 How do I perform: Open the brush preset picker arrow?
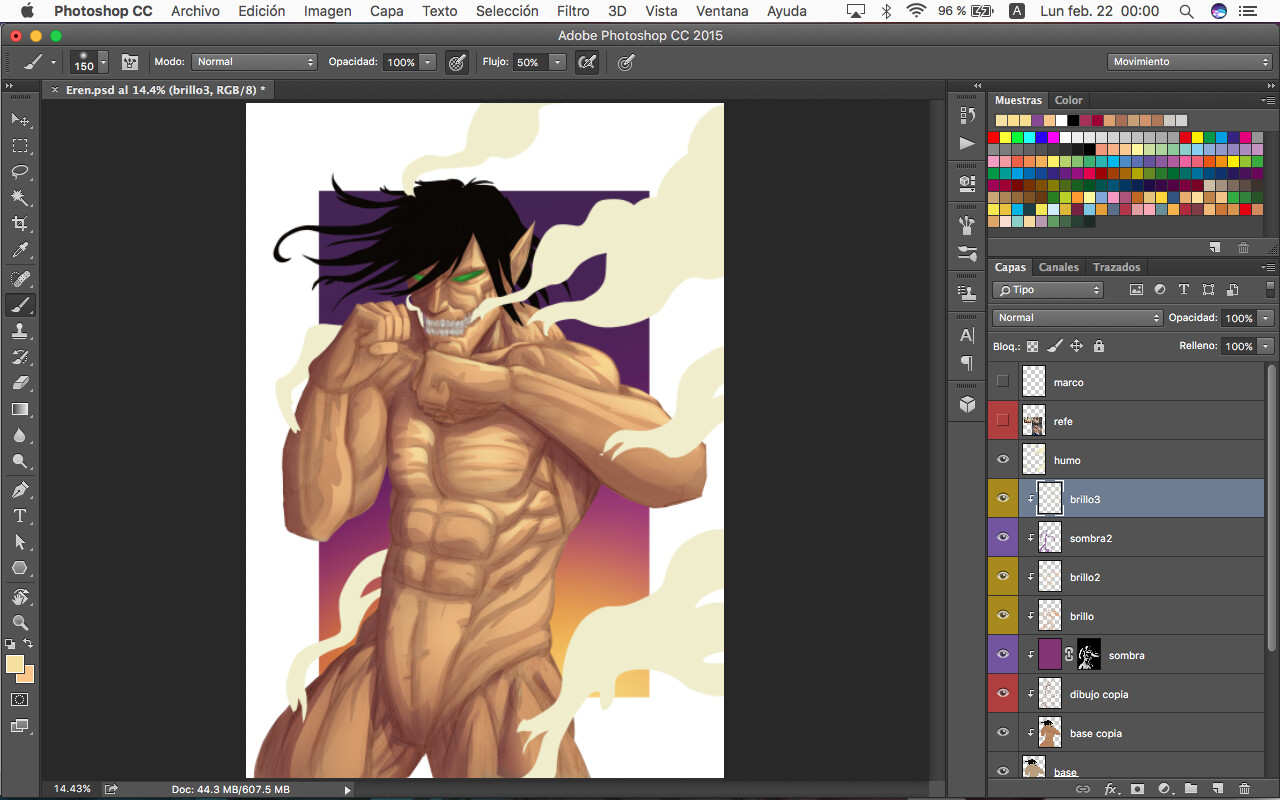pyautogui.click(x=103, y=62)
